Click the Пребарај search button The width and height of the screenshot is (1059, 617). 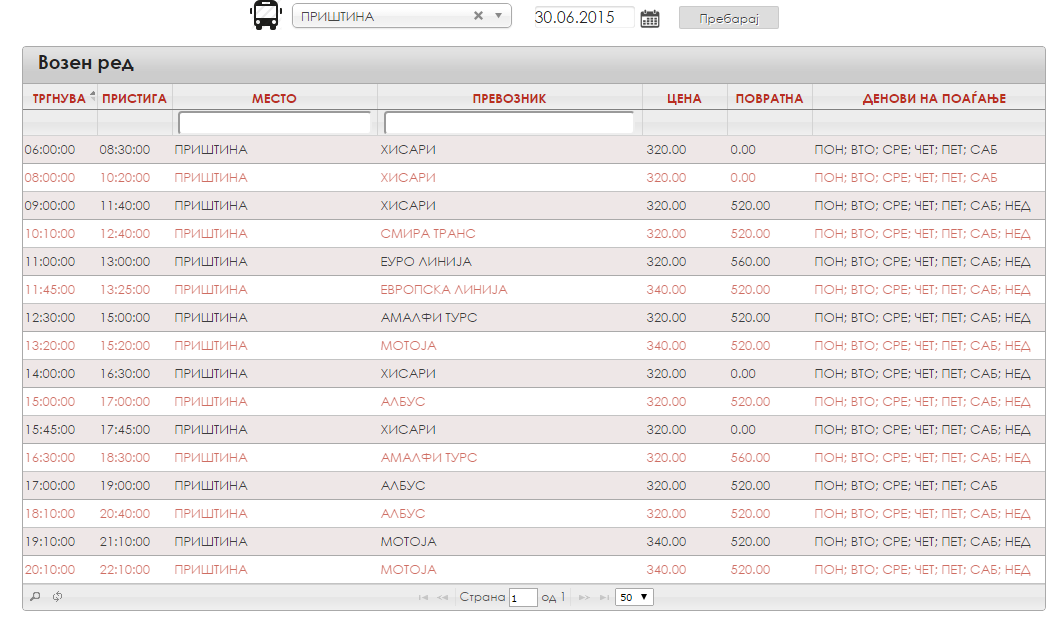click(729, 18)
